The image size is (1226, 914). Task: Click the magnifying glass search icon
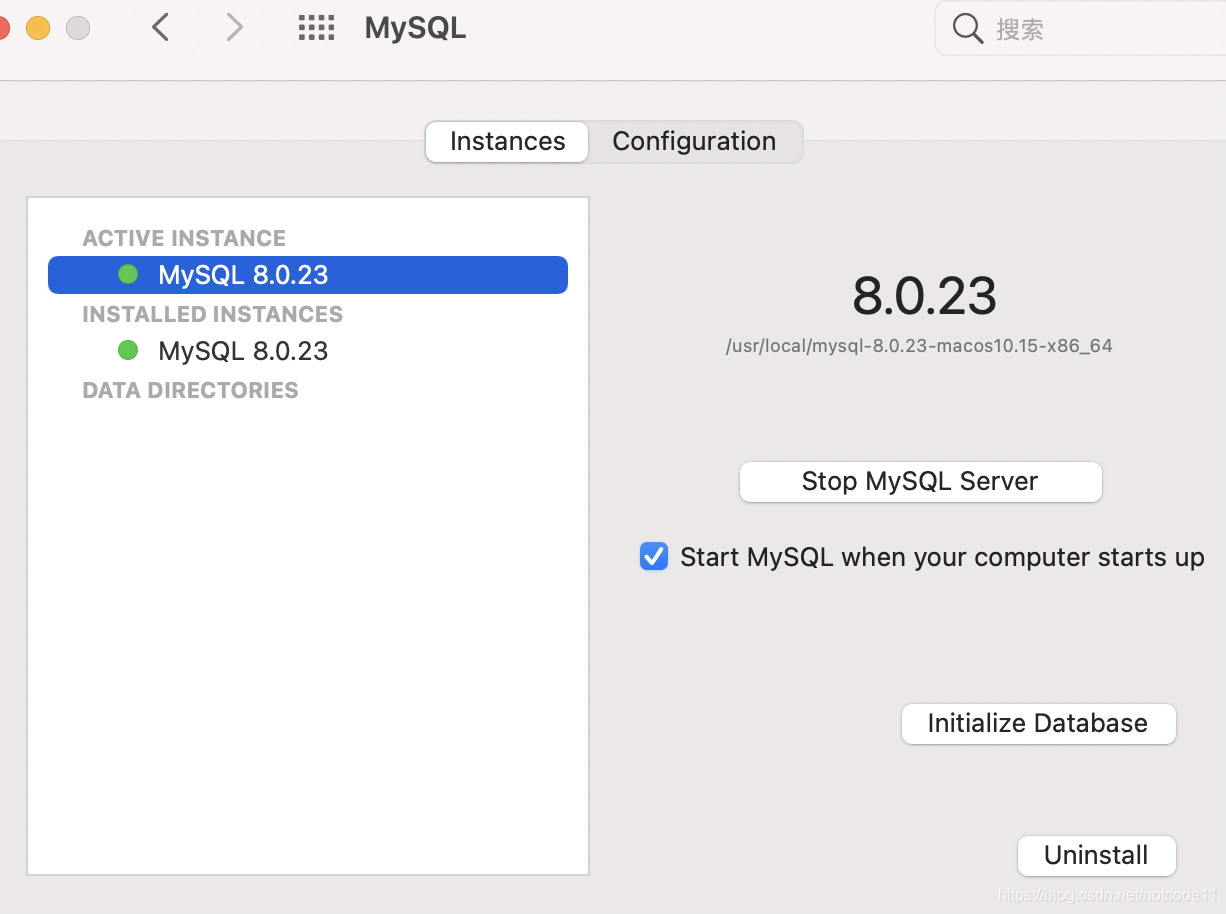[967, 28]
